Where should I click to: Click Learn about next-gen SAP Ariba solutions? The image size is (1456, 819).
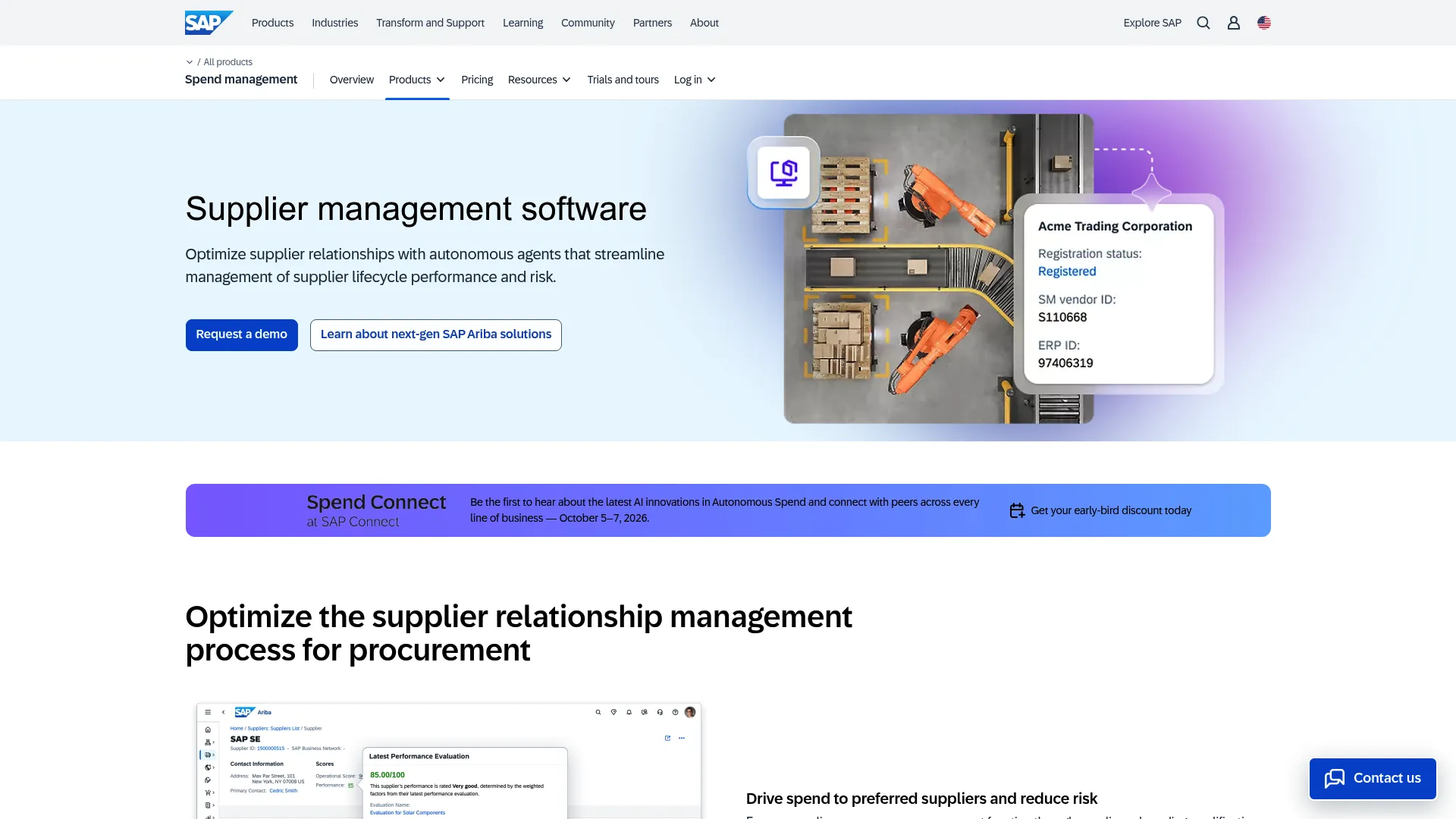(436, 335)
